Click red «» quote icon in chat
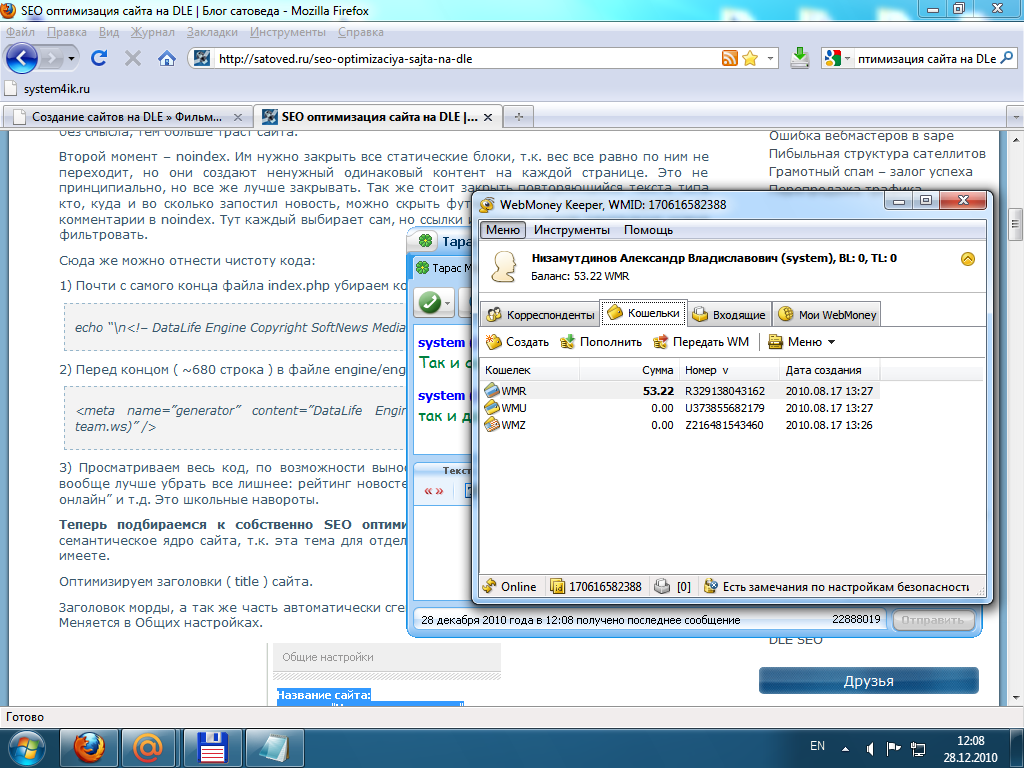Viewport: 1024px width, 768px height. pyautogui.click(x=434, y=491)
